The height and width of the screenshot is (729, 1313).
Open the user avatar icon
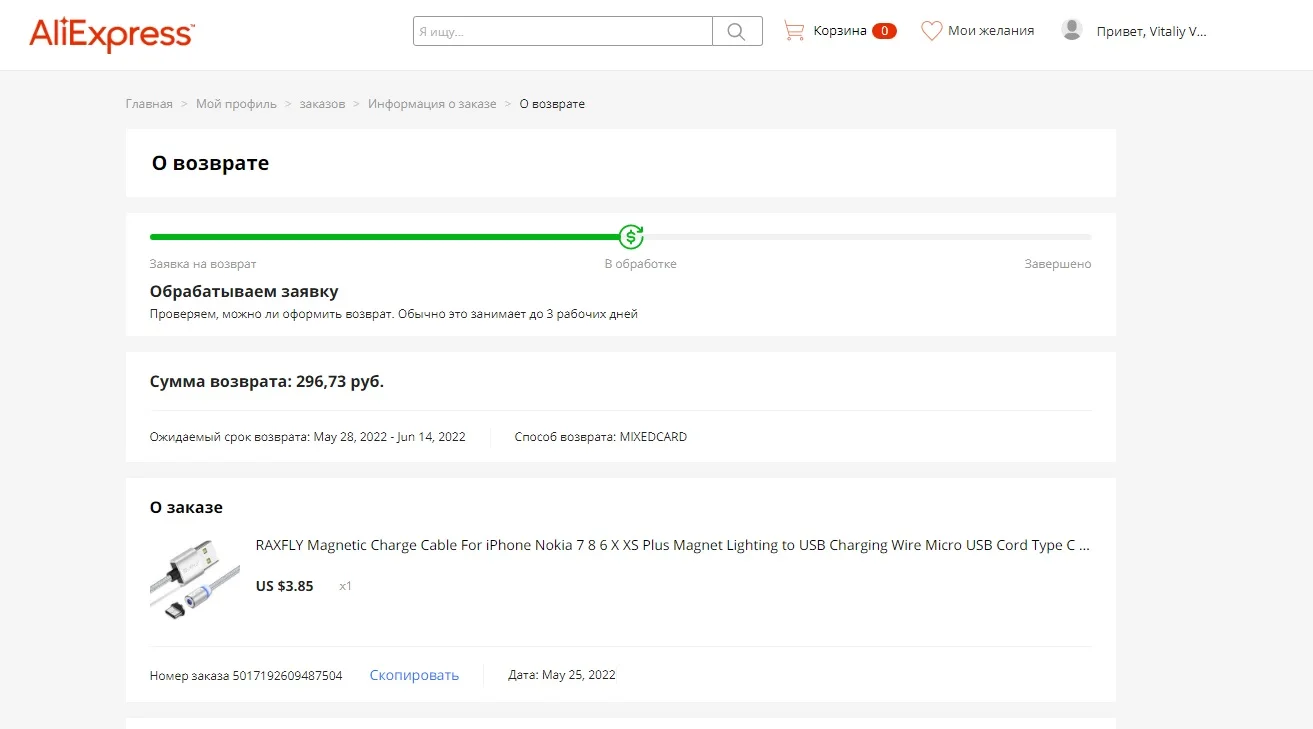coord(1072,30)
